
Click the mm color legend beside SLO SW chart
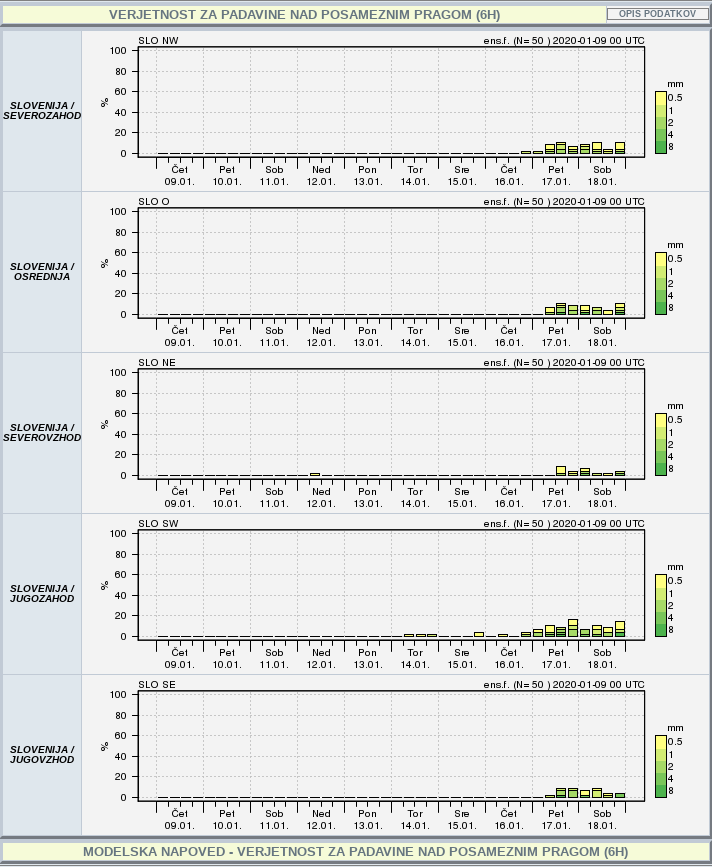coord(661,605)
